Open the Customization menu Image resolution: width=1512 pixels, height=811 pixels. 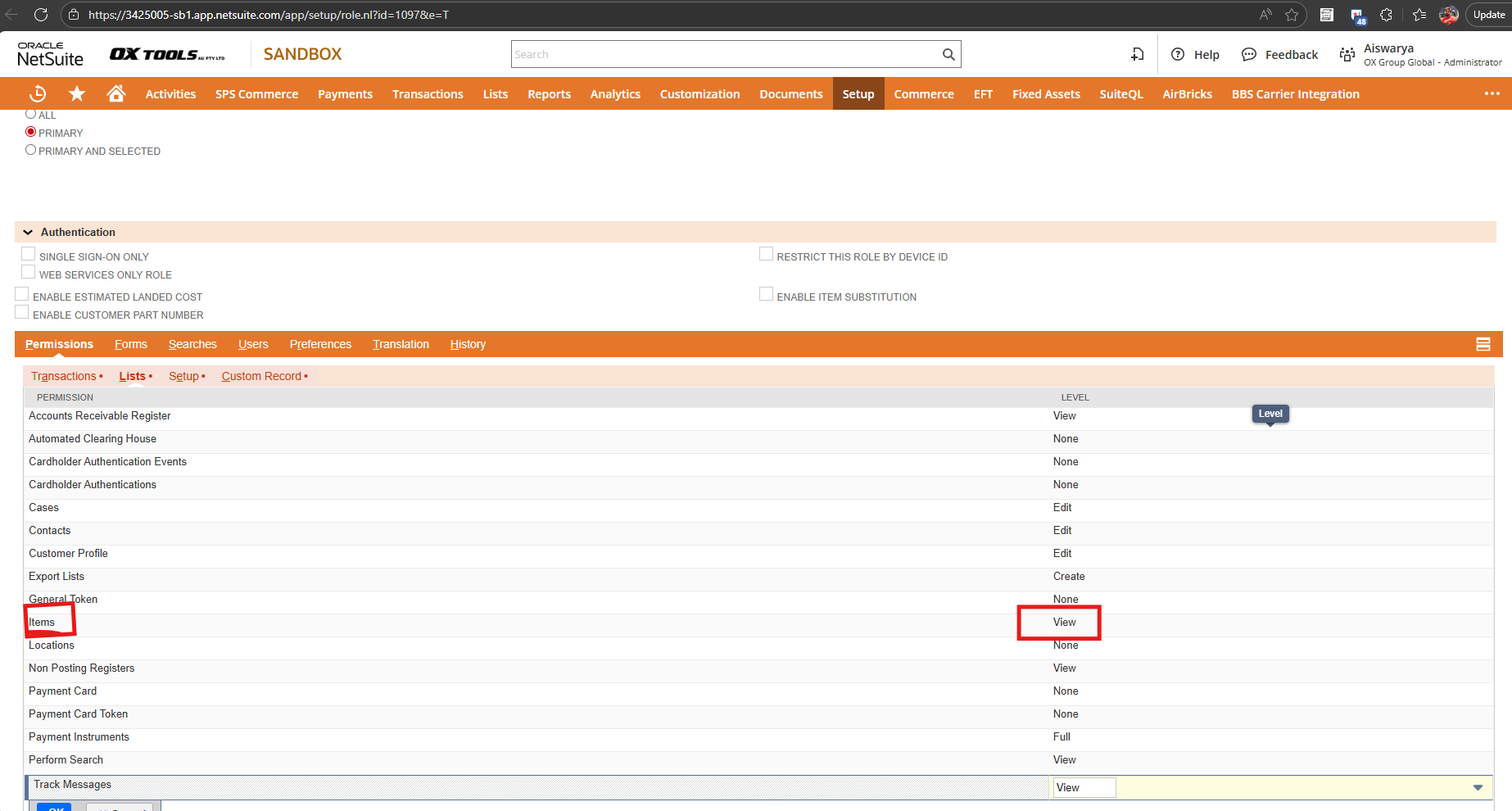pos(699,94)
